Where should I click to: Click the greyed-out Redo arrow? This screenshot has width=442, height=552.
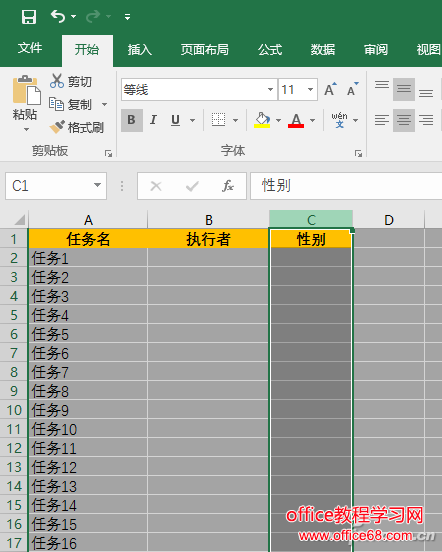pos(93,17)
